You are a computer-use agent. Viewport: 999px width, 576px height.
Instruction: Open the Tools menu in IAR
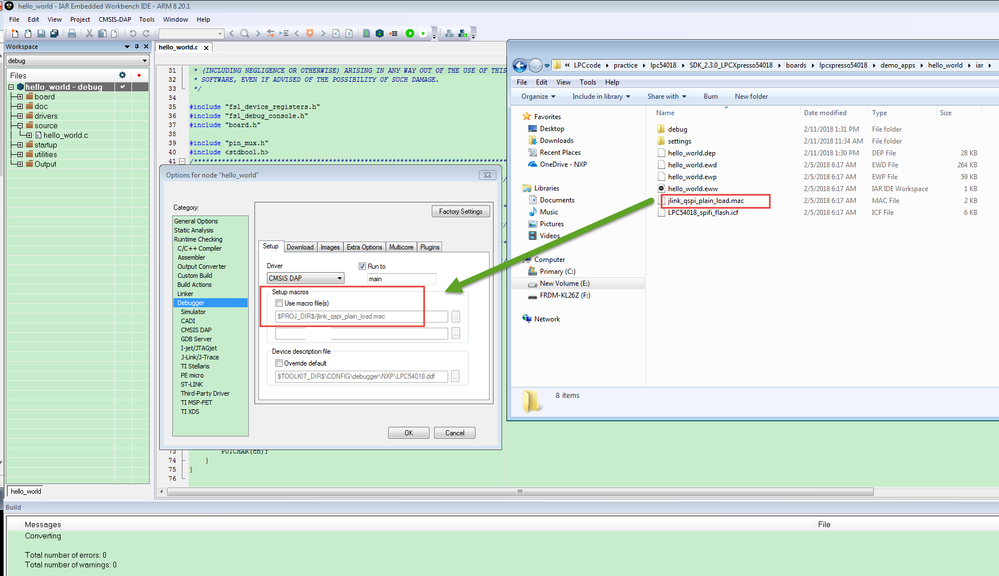[147, 20]
